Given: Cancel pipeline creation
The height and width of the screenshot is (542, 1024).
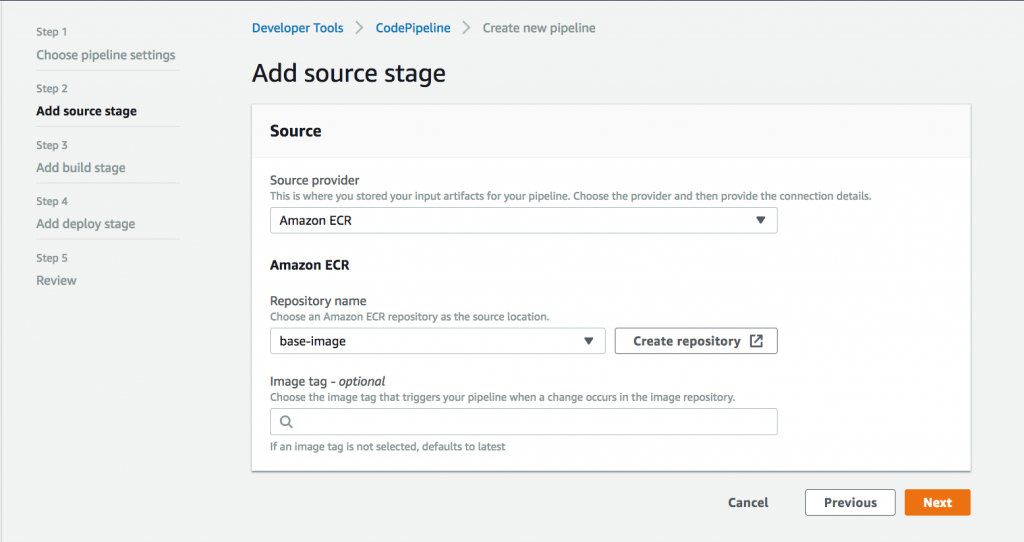Looking at the screenshot, I should click(x=748, y=502).
